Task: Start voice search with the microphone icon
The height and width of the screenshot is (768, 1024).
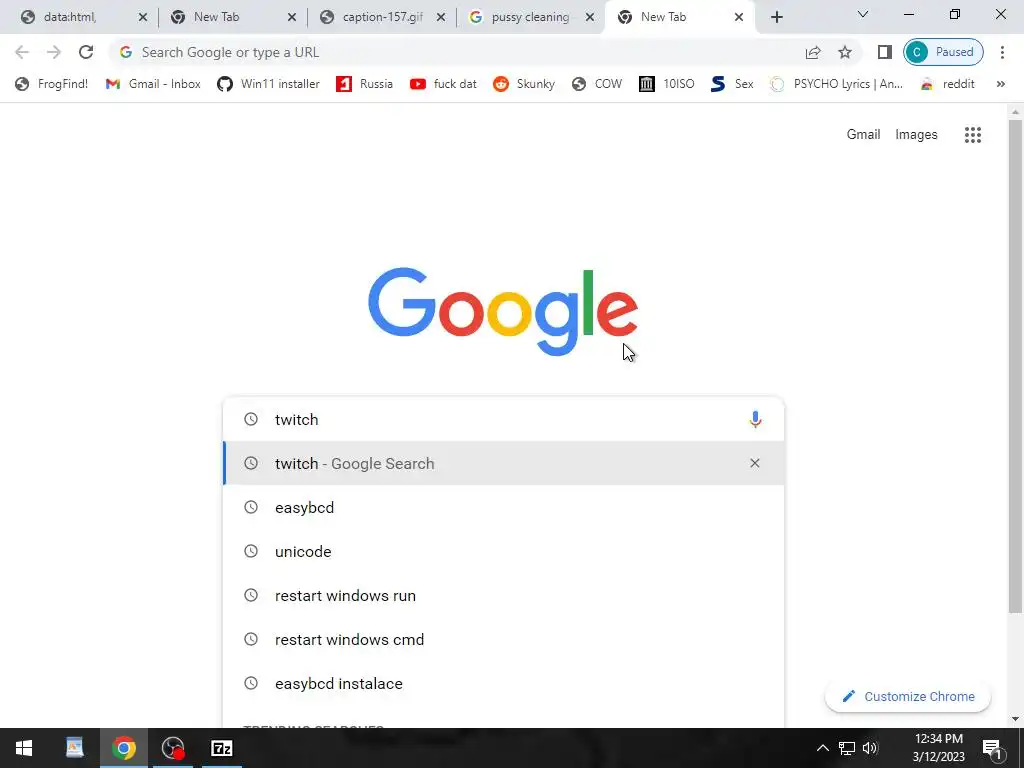Action: [x=755, y=419]
